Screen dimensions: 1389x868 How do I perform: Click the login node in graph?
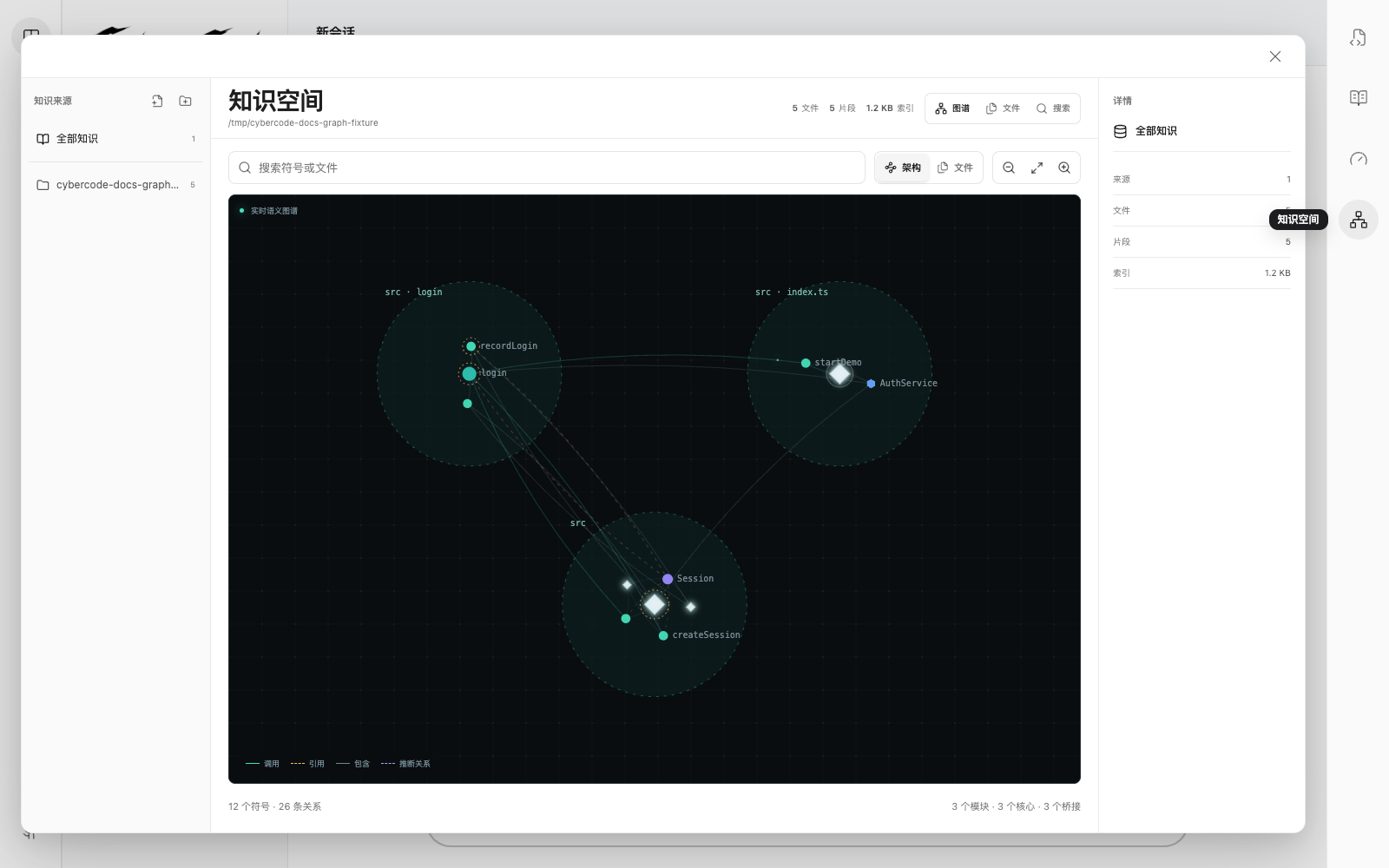[x=470, y=373]
